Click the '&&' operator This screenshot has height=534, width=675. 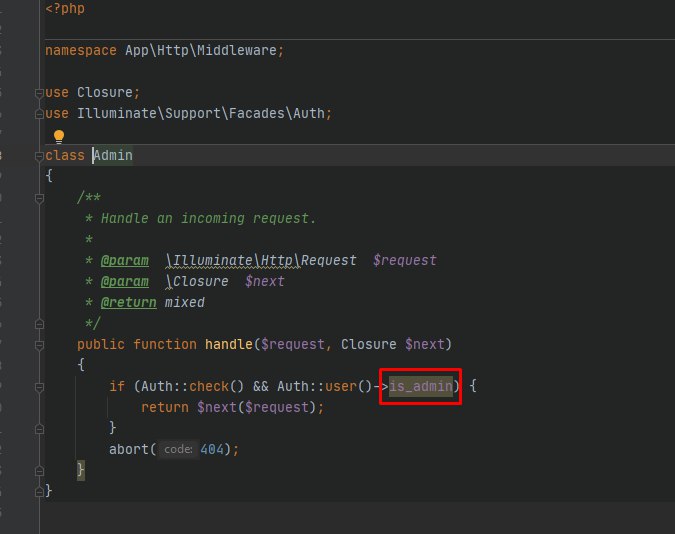261,386
